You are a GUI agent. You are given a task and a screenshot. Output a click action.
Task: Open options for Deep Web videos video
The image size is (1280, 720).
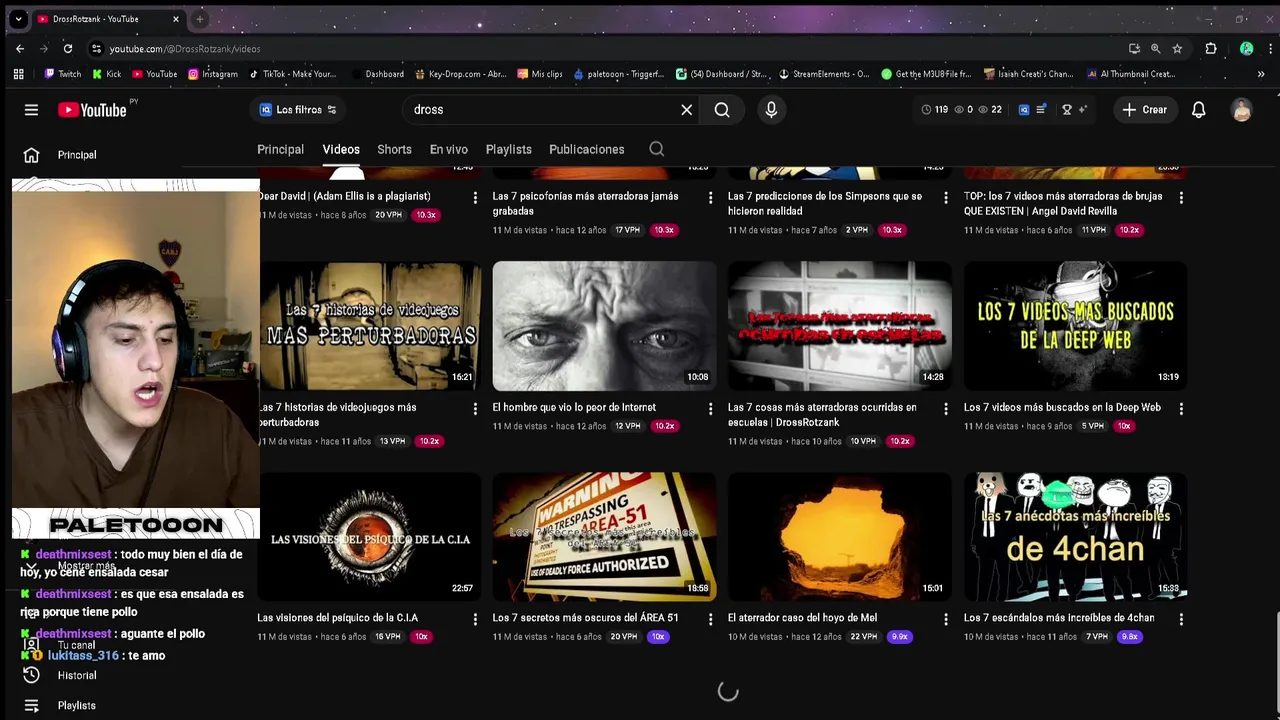point(1181,409)
